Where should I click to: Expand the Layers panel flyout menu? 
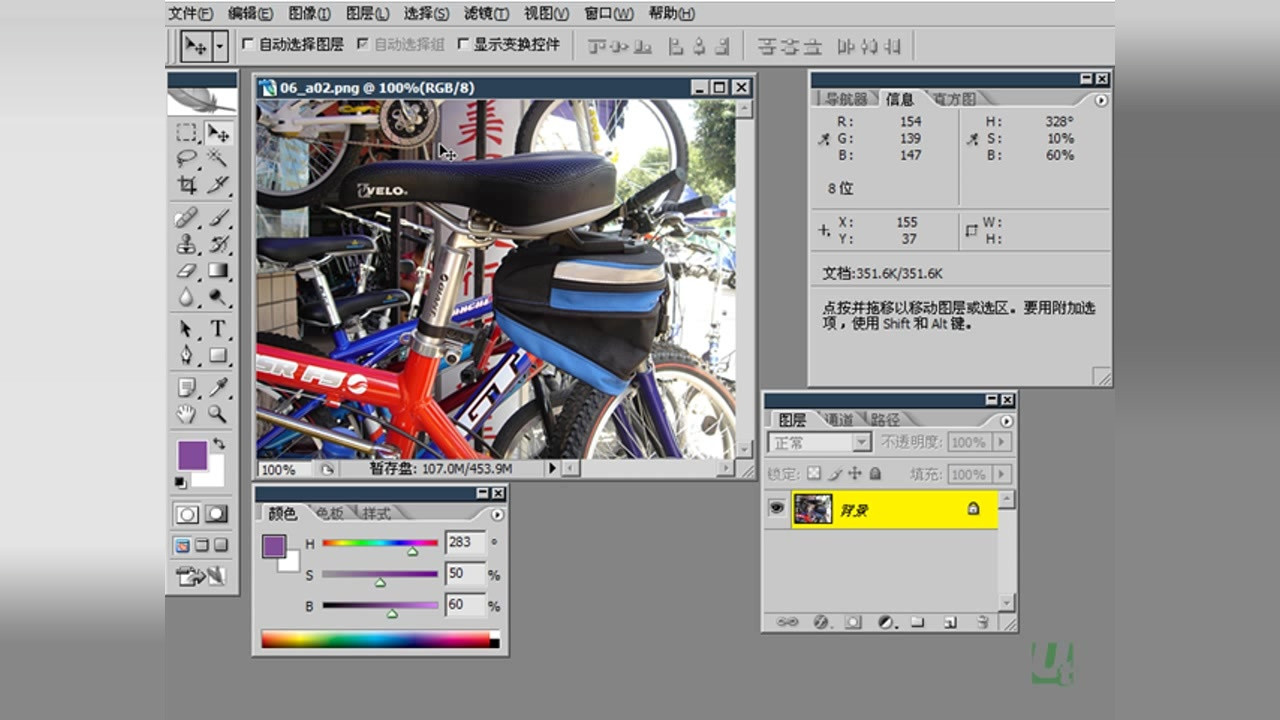tap(1006, 420)
